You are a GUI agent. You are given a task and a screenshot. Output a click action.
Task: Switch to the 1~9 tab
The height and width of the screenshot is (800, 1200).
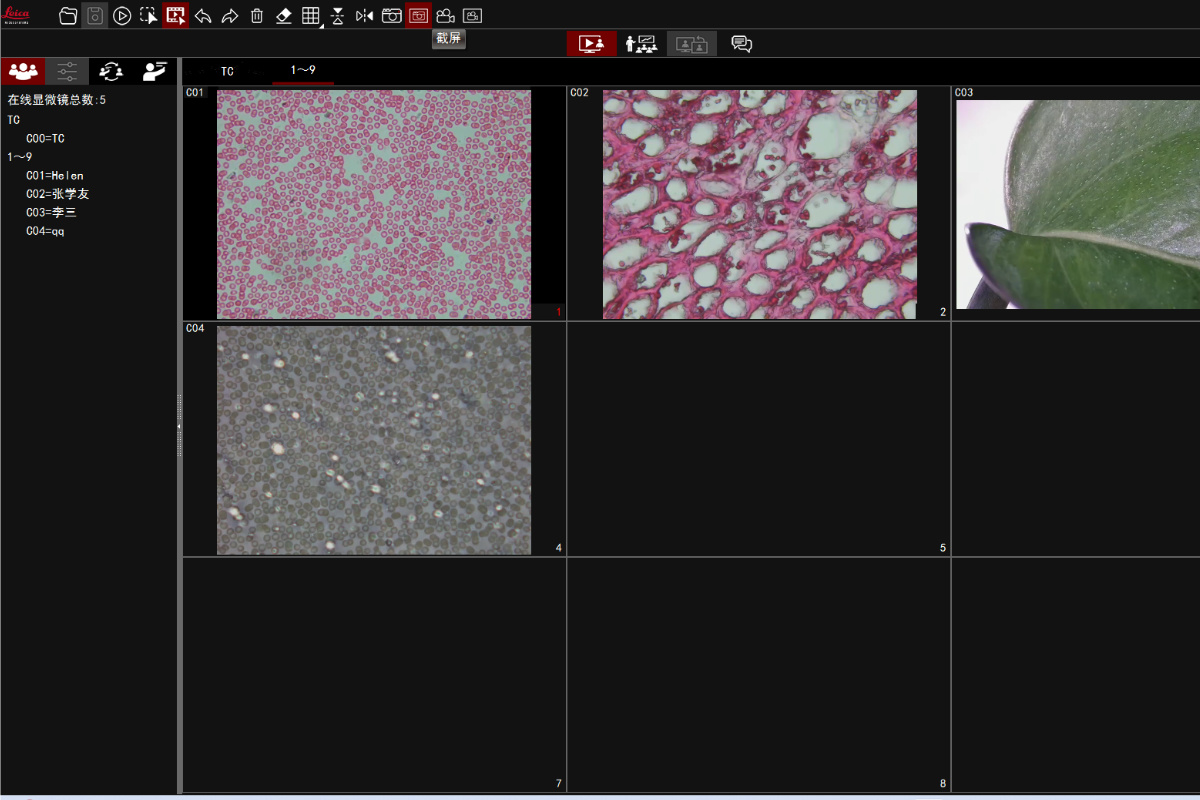303,71
